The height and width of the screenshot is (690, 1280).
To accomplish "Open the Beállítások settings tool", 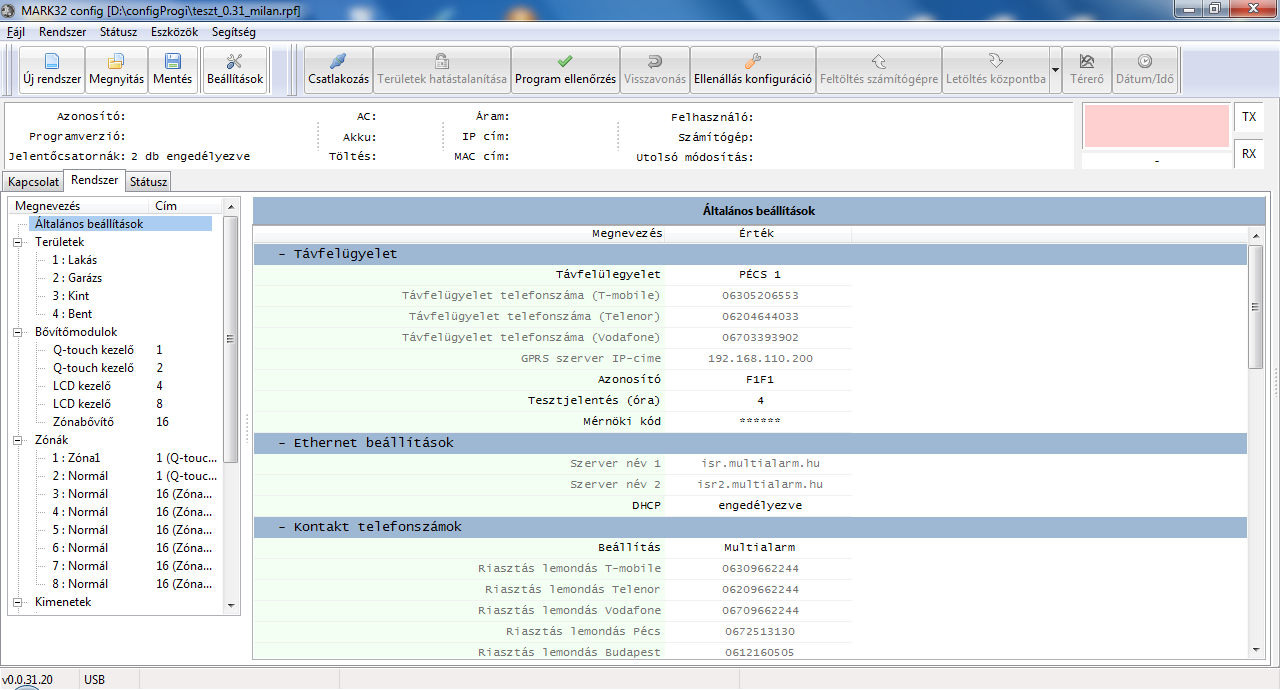I will tap(234, 70).
